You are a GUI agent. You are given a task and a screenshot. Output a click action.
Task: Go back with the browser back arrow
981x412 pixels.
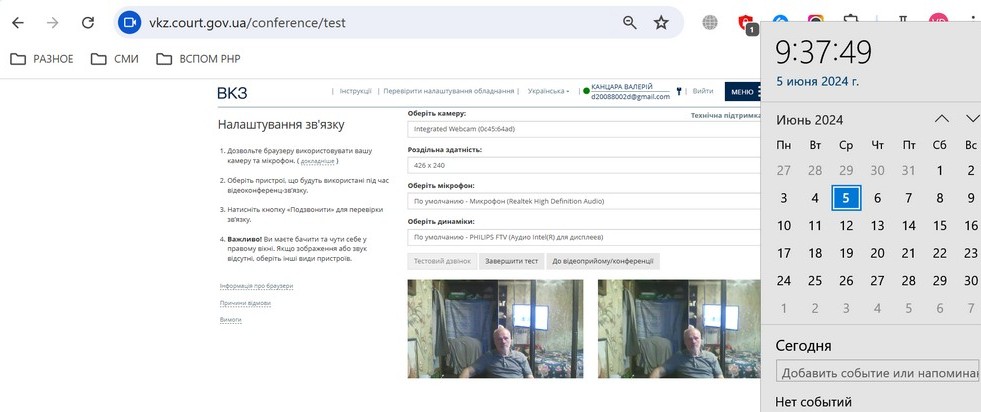pos(18,23)
